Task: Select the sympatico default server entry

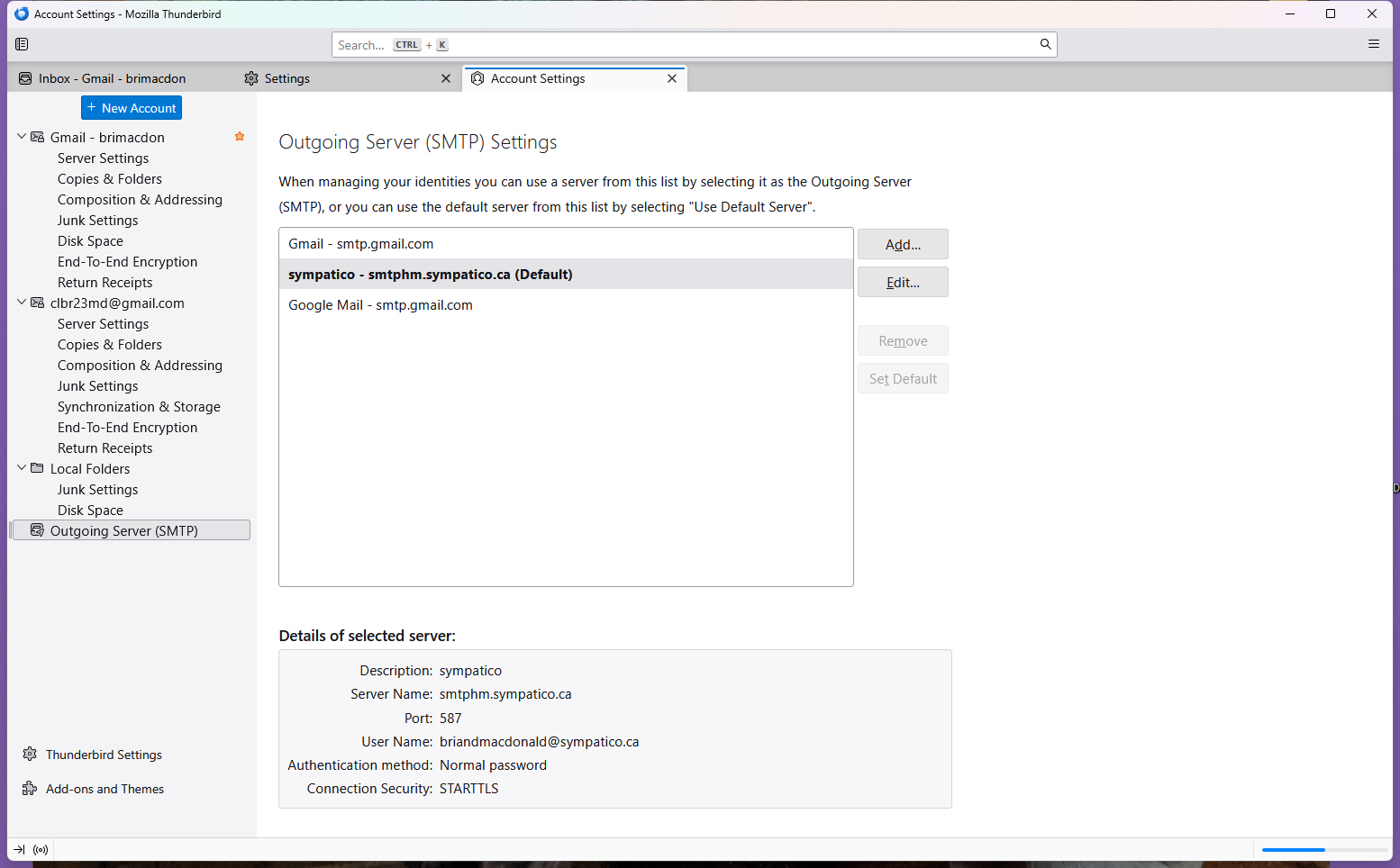Action: click(x=566, y=275)
